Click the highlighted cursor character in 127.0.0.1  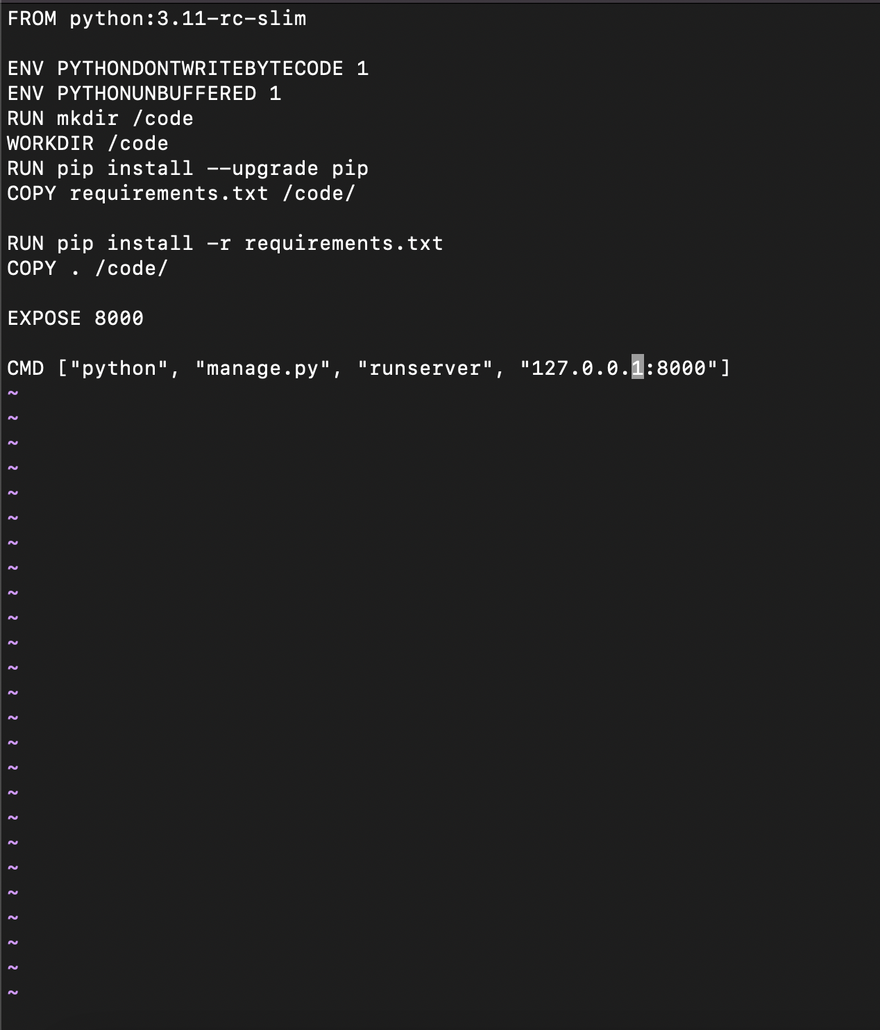pos(638,368)
